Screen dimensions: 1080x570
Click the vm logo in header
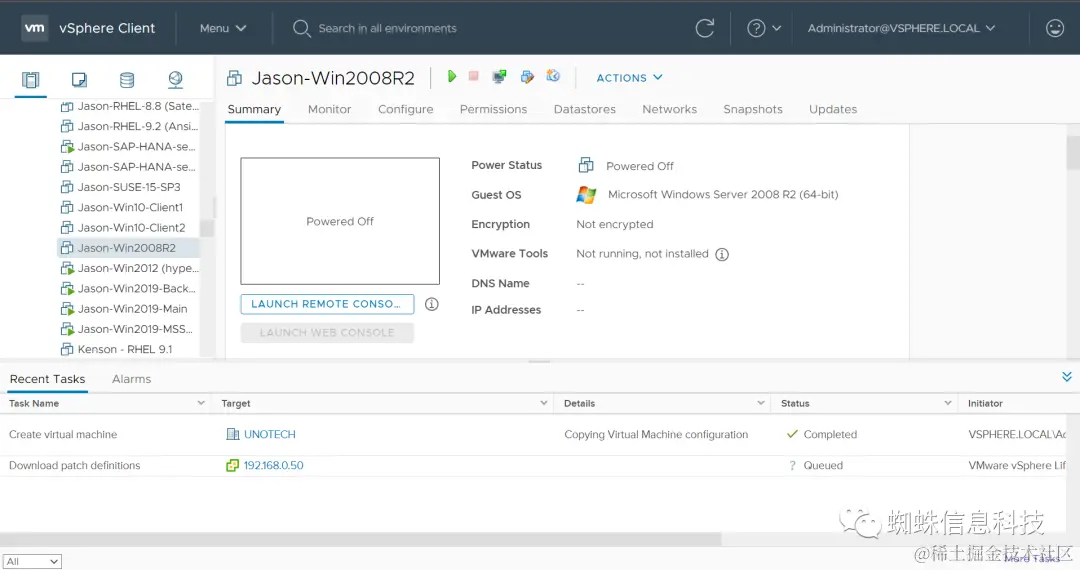(x=34, y=28)
